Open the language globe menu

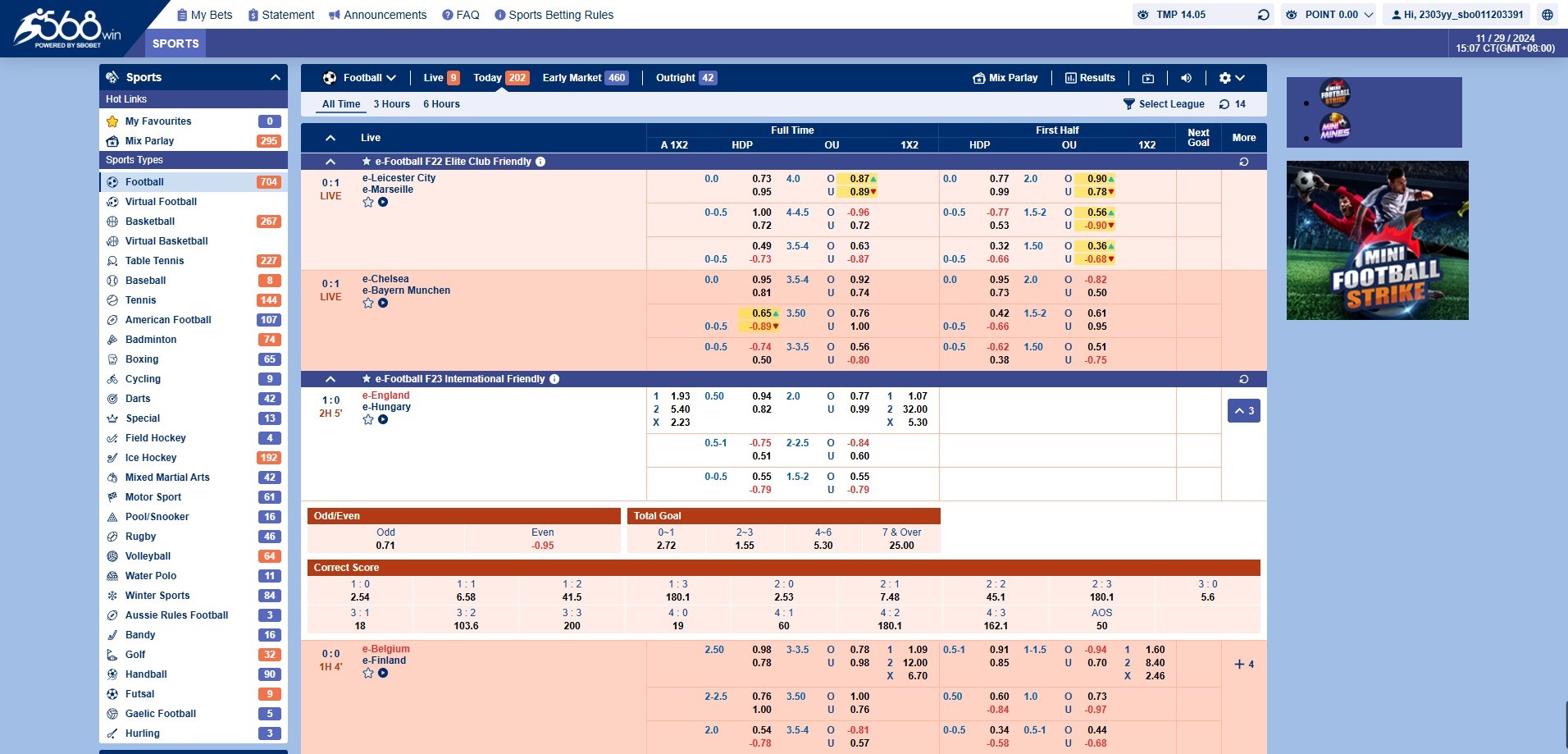[1547, 15]
